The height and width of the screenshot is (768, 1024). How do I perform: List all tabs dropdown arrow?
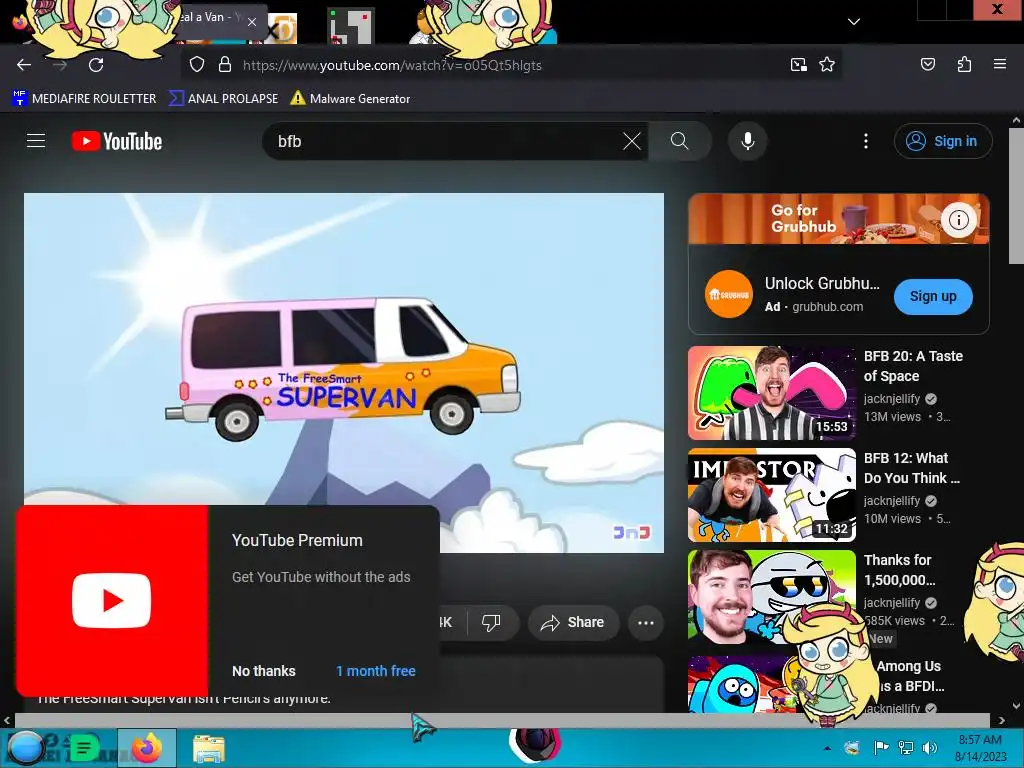point(854,22)
